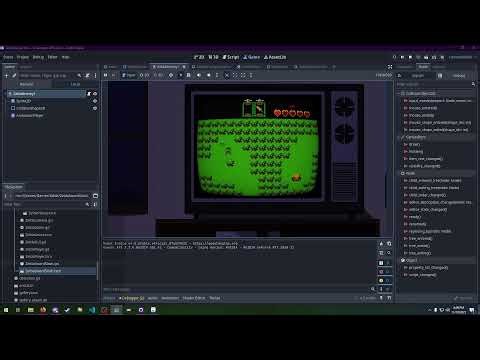Click the copy output icon
Screen dimensions: 480x360
point(389,244)
